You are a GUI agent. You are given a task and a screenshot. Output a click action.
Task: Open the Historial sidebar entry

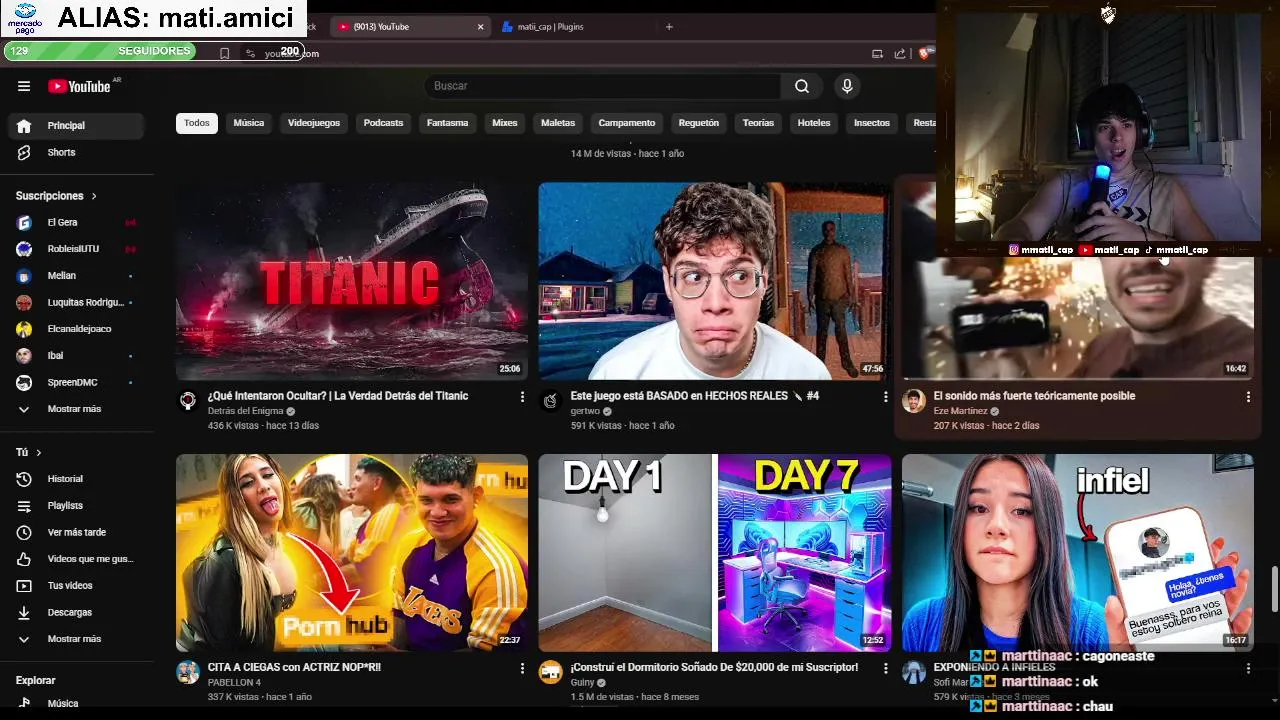77,479
